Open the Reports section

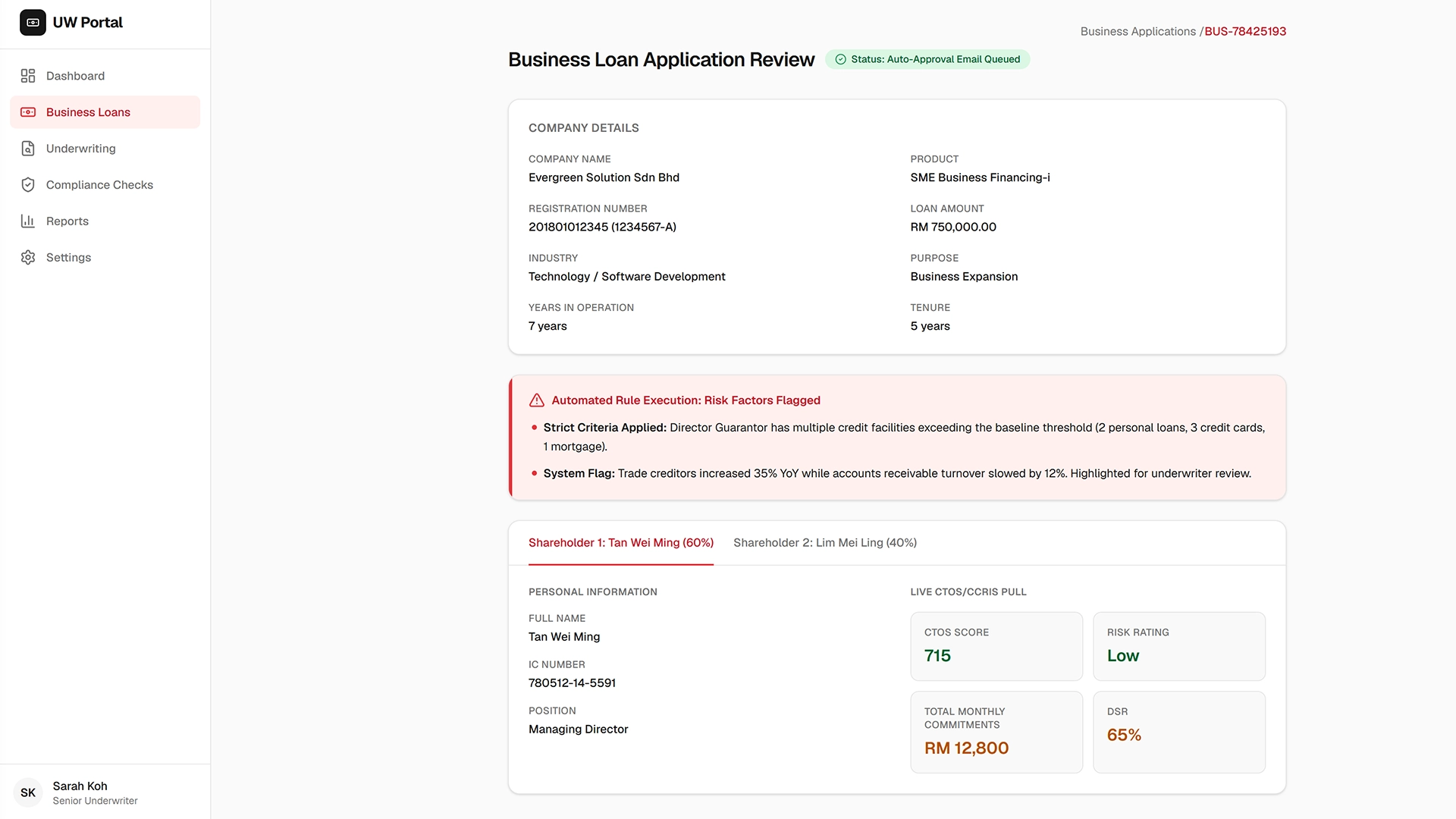tap(105, 221)
